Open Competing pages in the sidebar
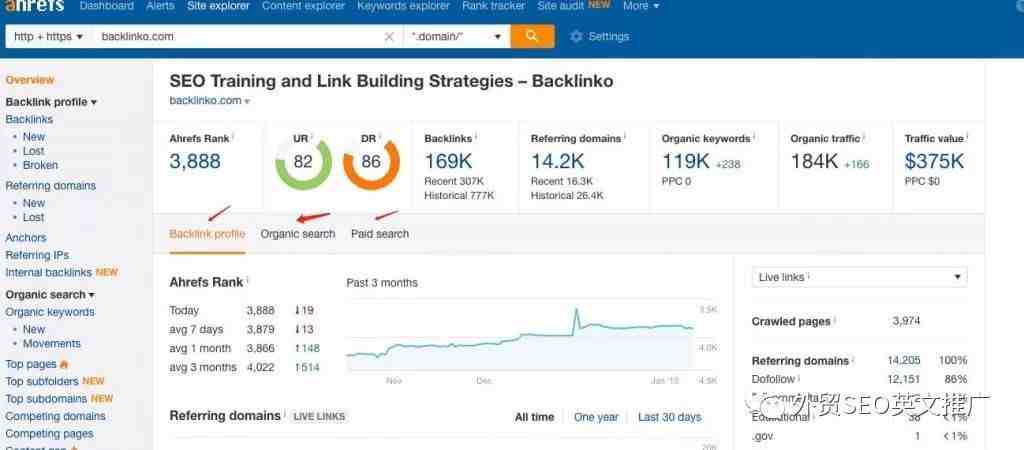 pyautogui.click(x=50, y=434)
